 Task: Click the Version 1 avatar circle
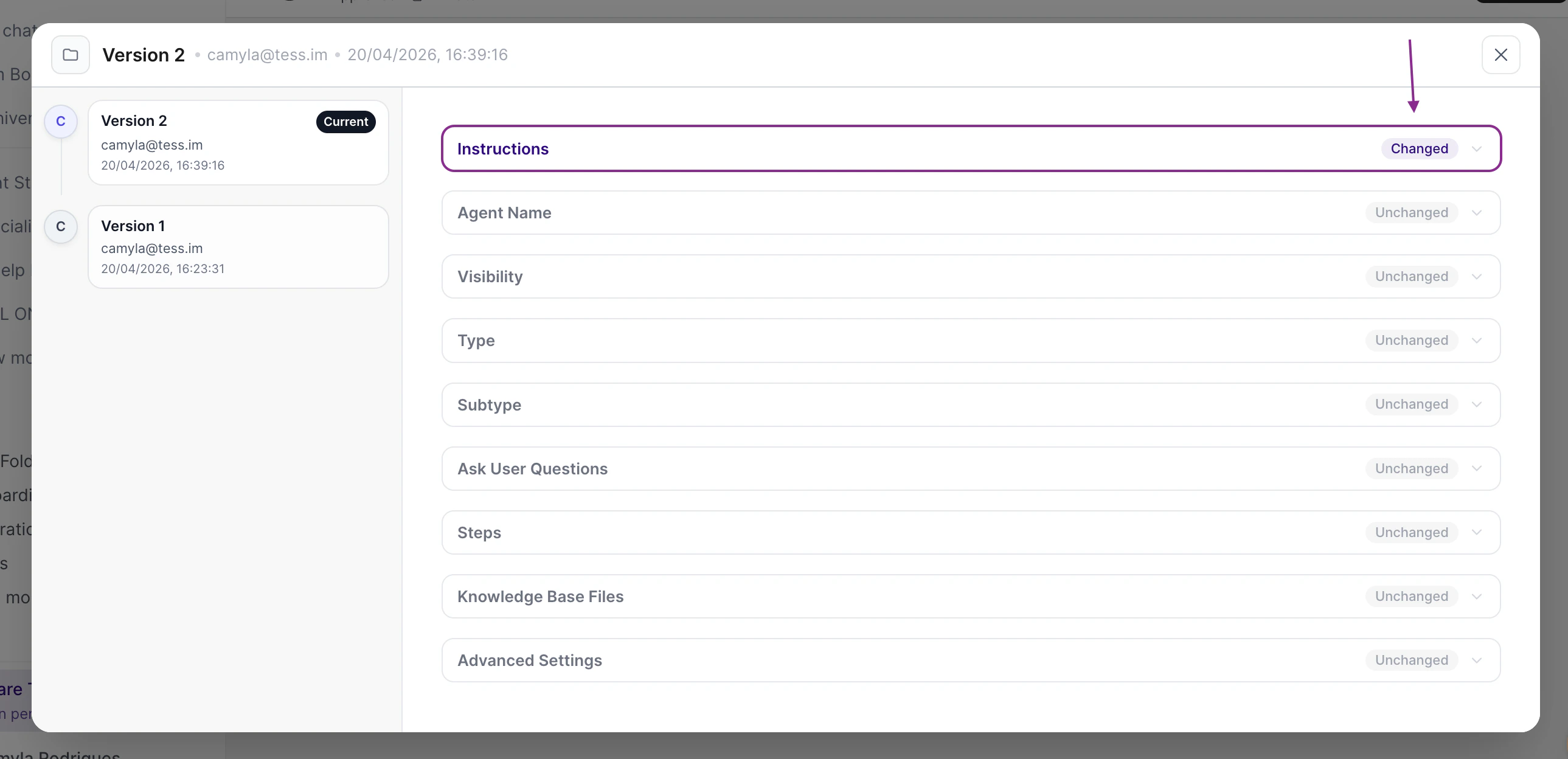(61, 226)
